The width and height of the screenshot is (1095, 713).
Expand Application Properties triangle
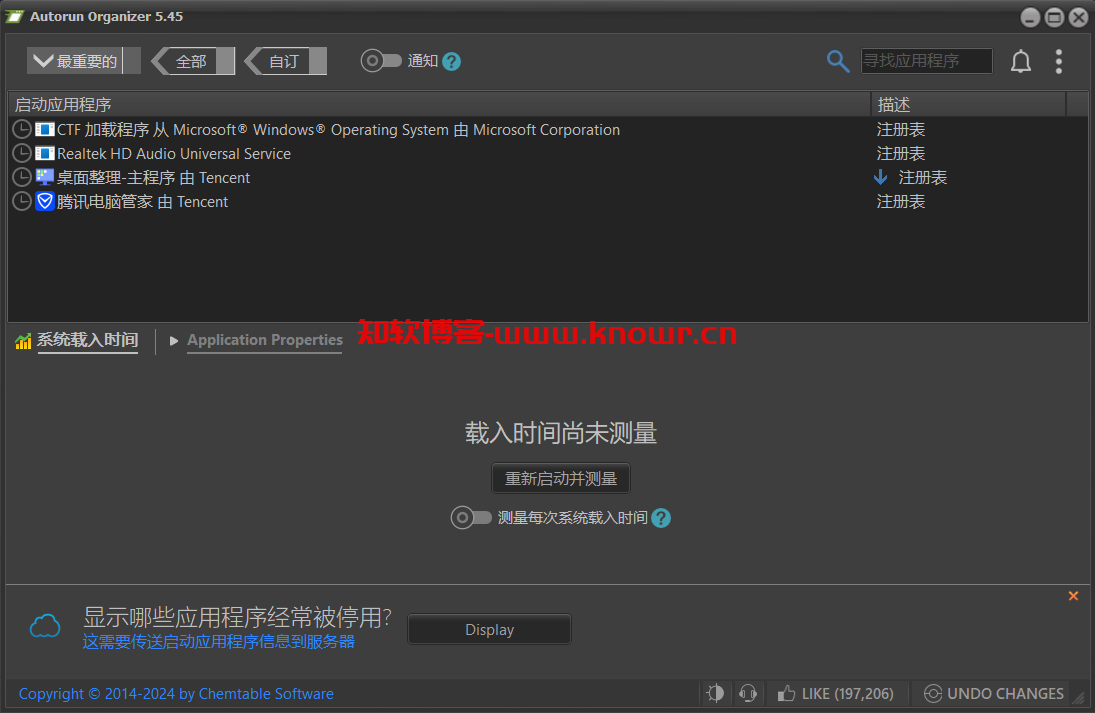174,341
